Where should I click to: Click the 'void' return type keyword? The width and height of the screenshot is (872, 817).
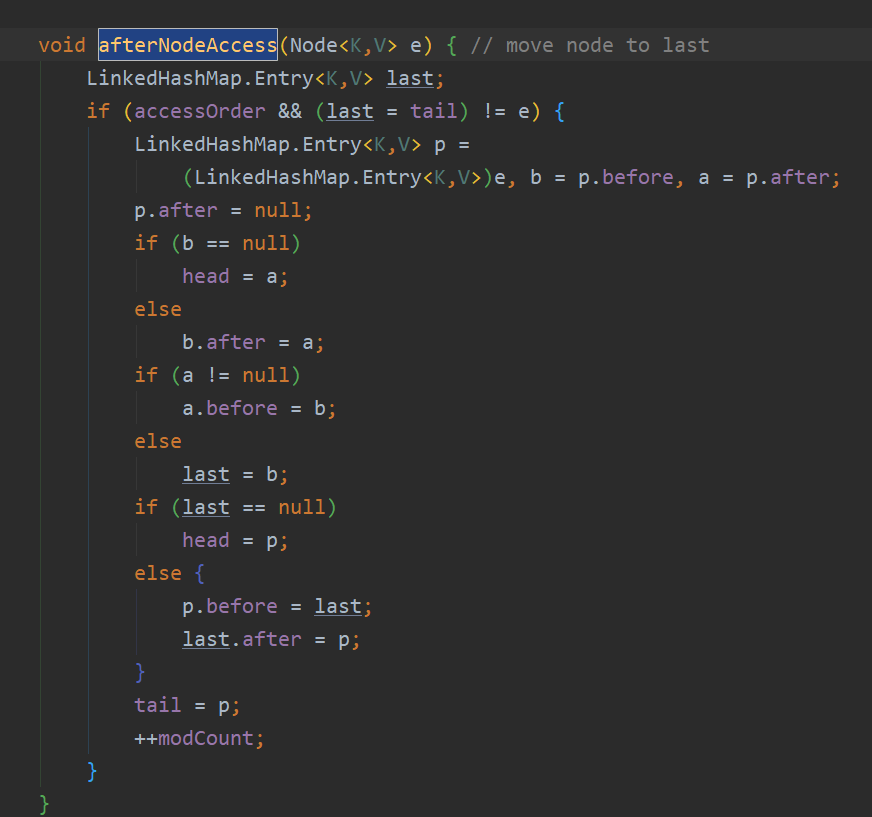tap(62, 45)
